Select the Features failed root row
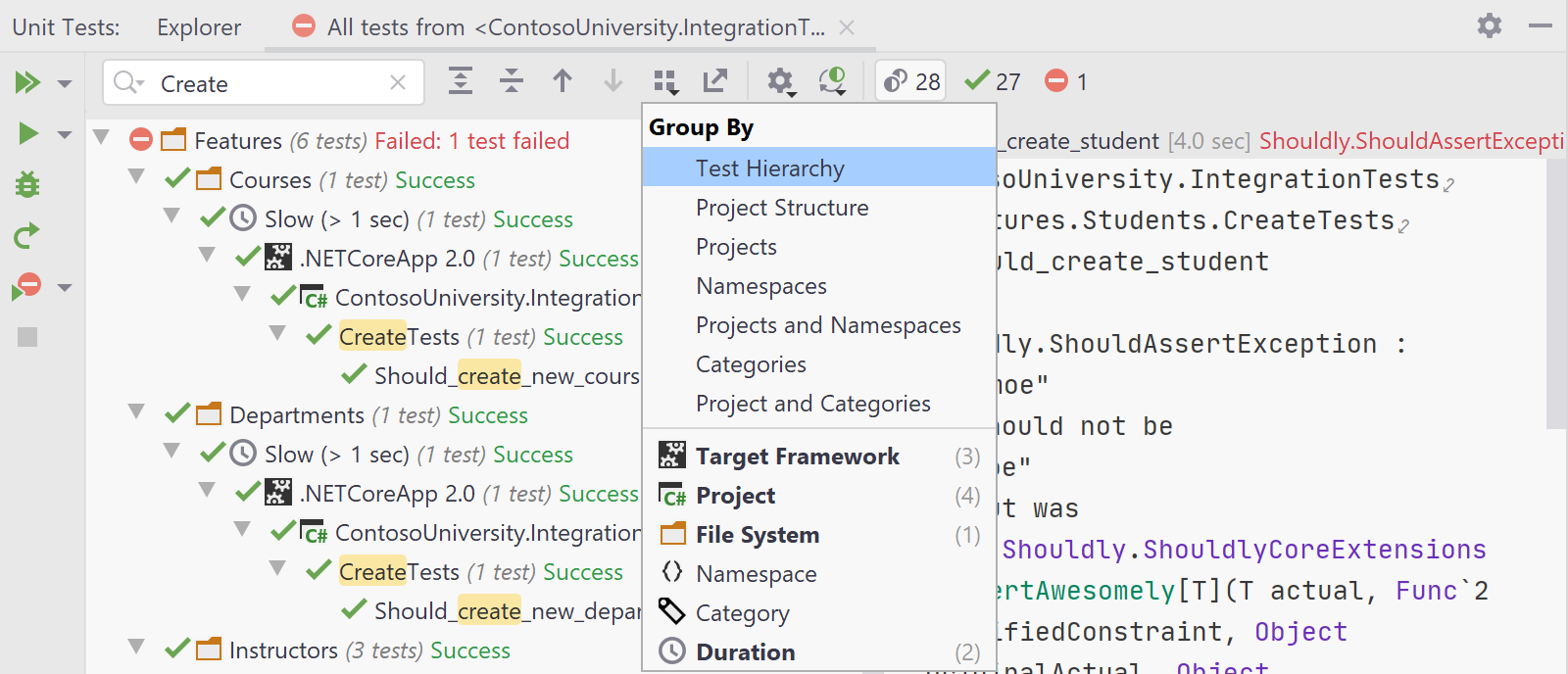This screenshot has height=674, width=1568. click(x=363, y=141)
